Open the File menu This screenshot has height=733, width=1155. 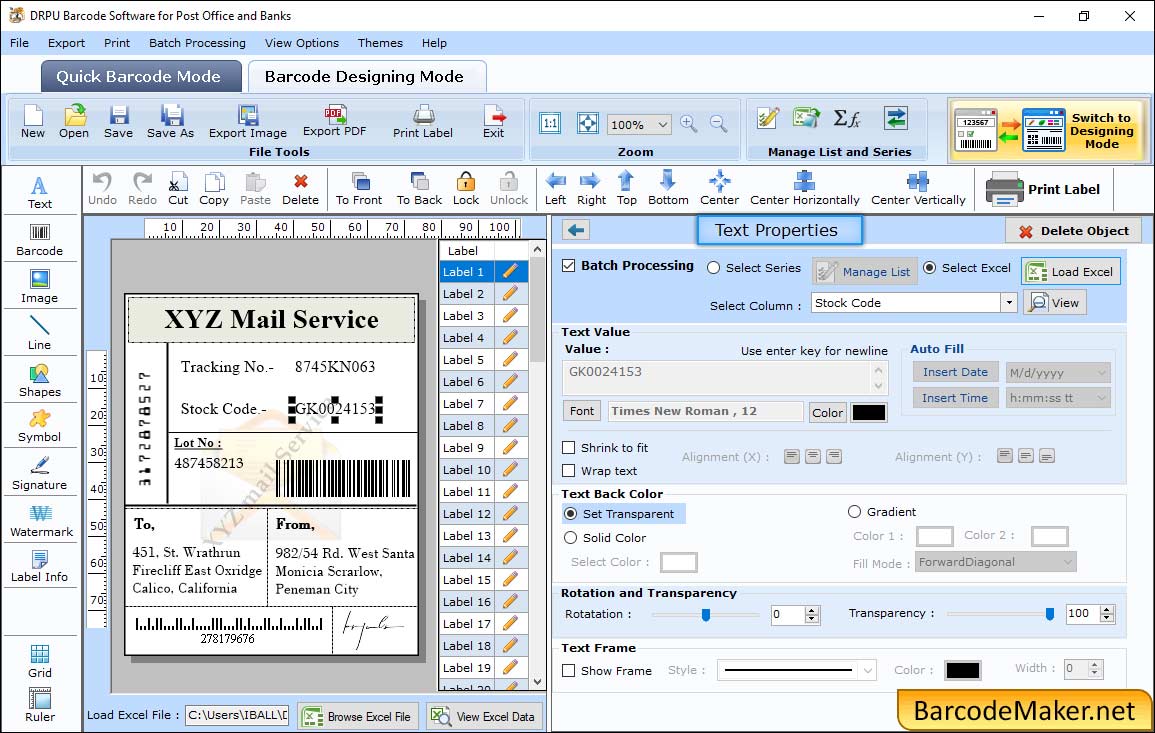[x=20, y=43]
